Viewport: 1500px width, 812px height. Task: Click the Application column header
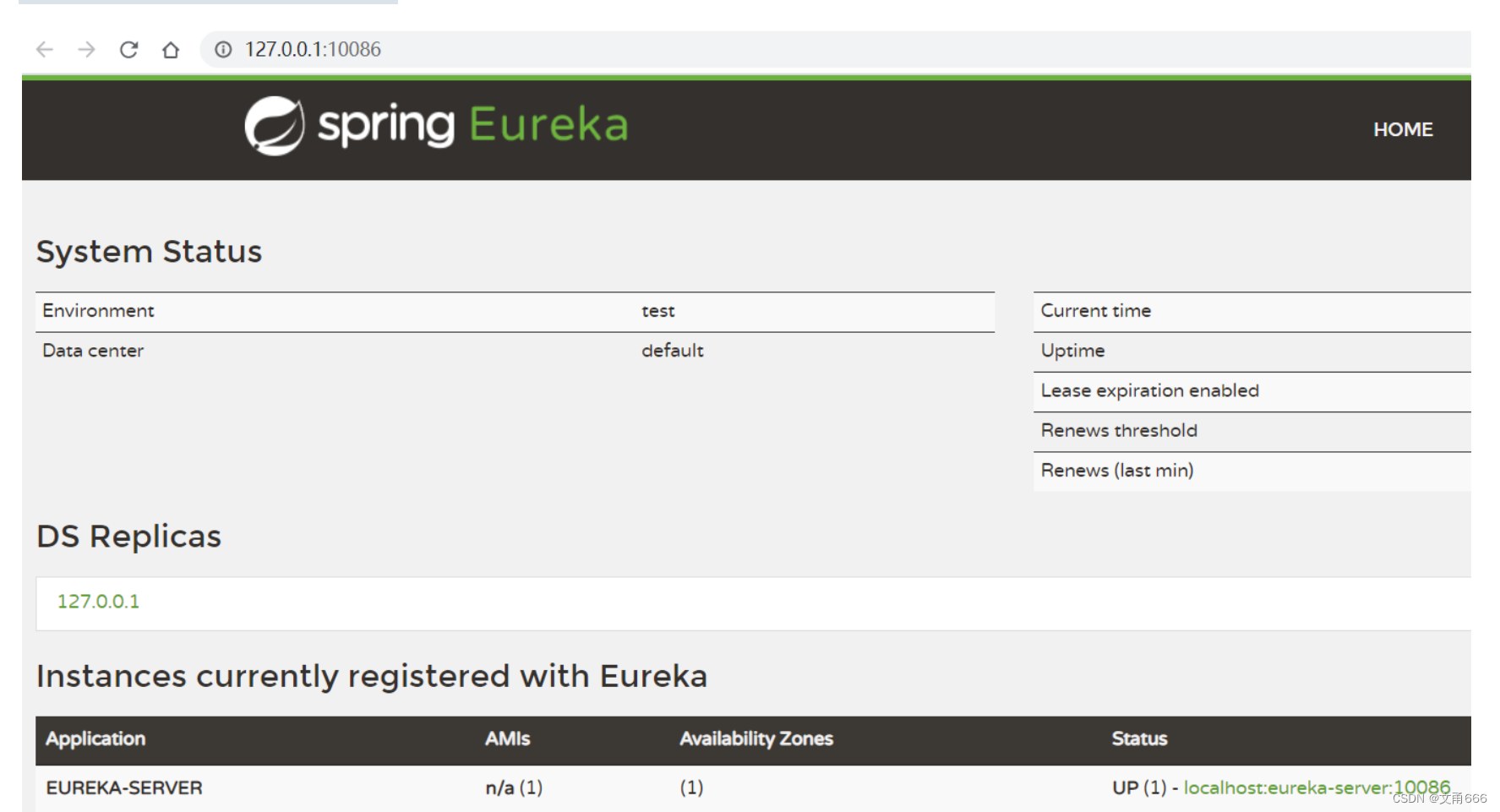[x=95, y=738]
